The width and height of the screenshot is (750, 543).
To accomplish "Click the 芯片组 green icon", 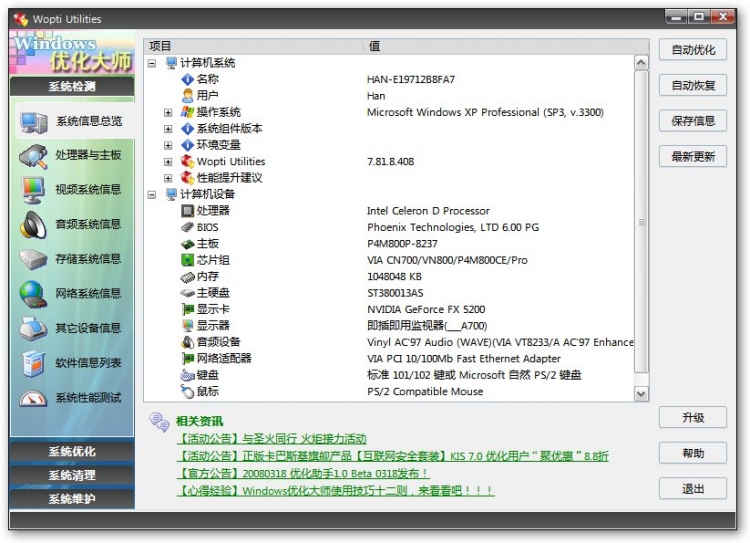I will tap(188, 260).
